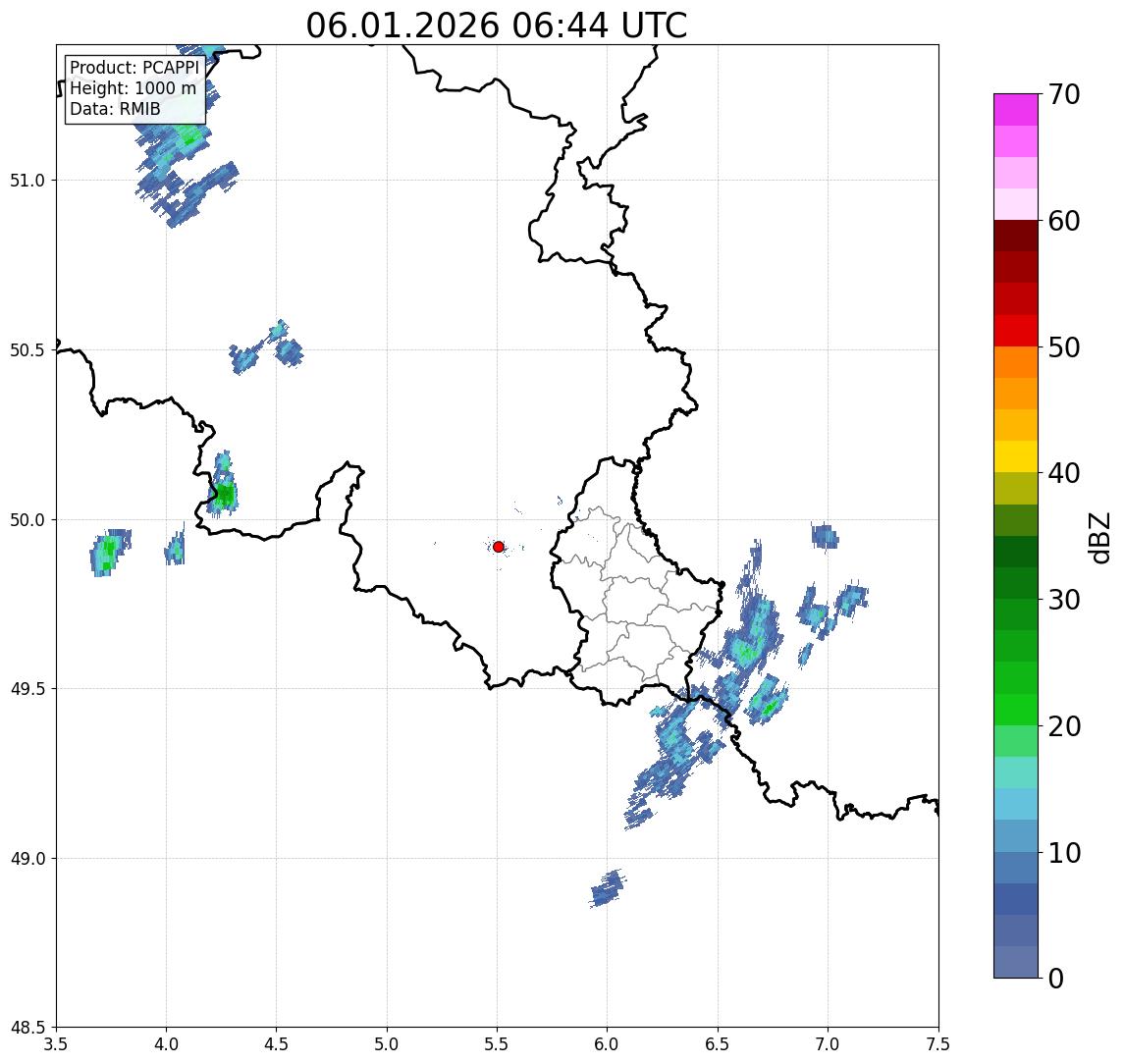Click the 'Data: RMIB' legend line
The width and height of the screenshot is (1124, 1064).
(115, 109)
